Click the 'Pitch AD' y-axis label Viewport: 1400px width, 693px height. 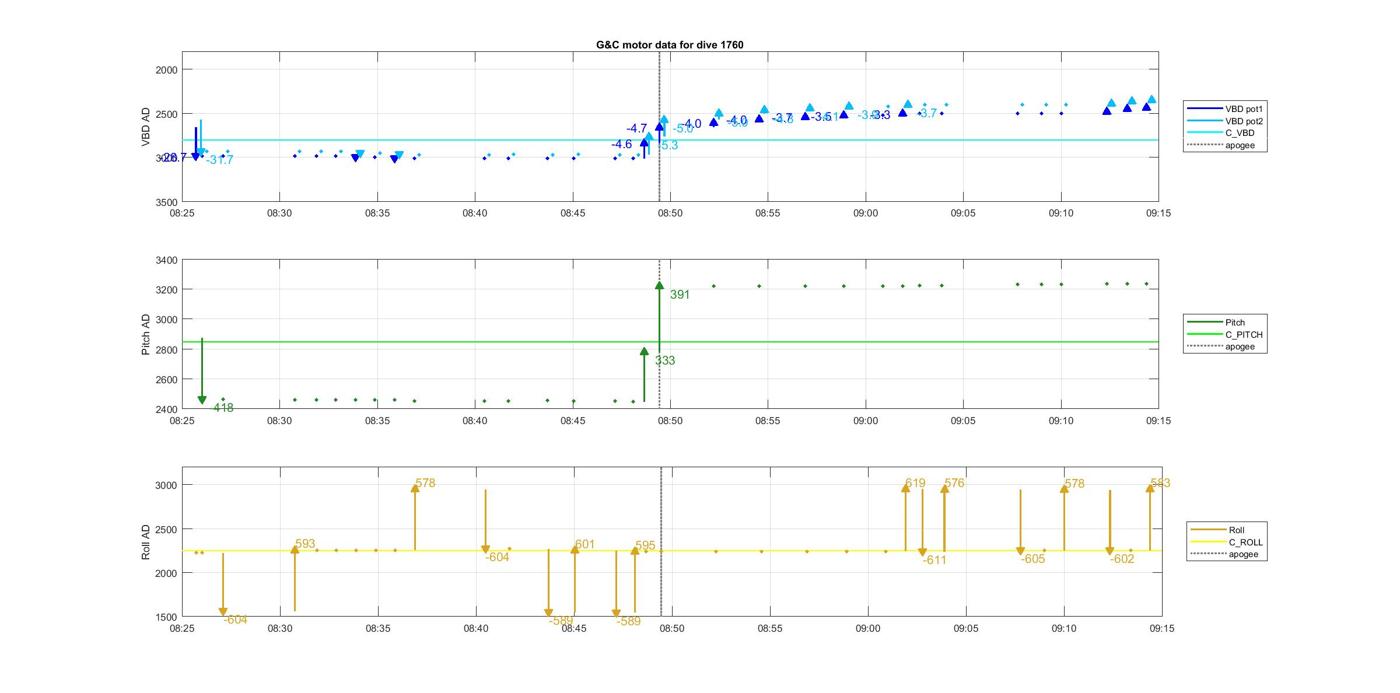146,335
